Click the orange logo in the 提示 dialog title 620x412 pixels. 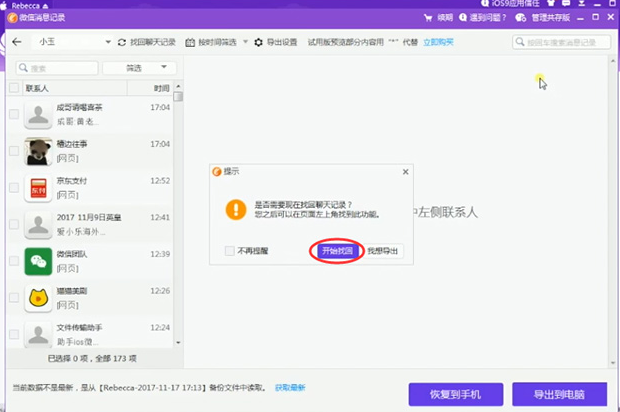pyautogui.click(x=217, y=172)
